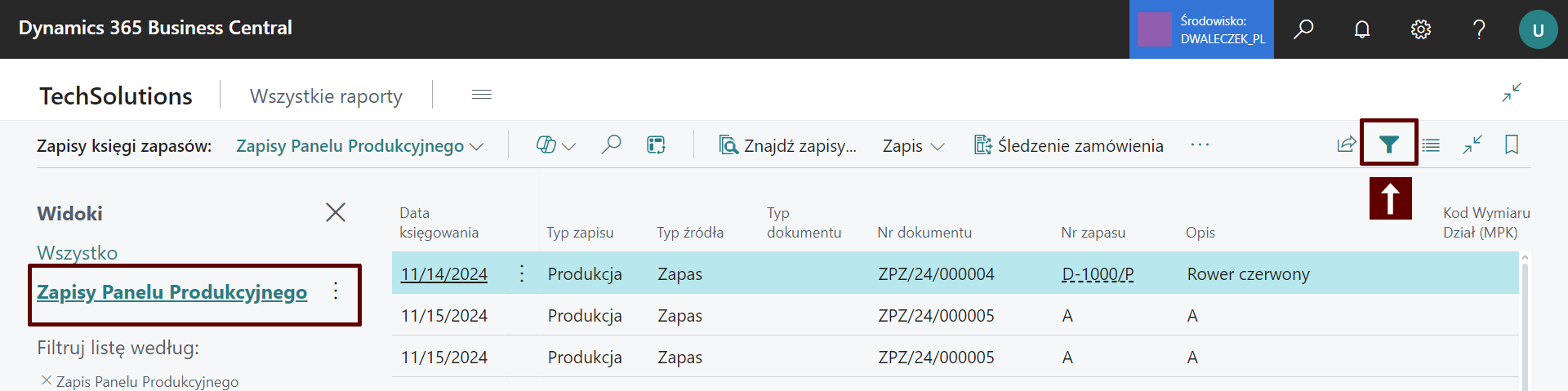
Task: Click Śledzenie zamówienia action
Action: pyautogui.click(x=1068, y=146)
